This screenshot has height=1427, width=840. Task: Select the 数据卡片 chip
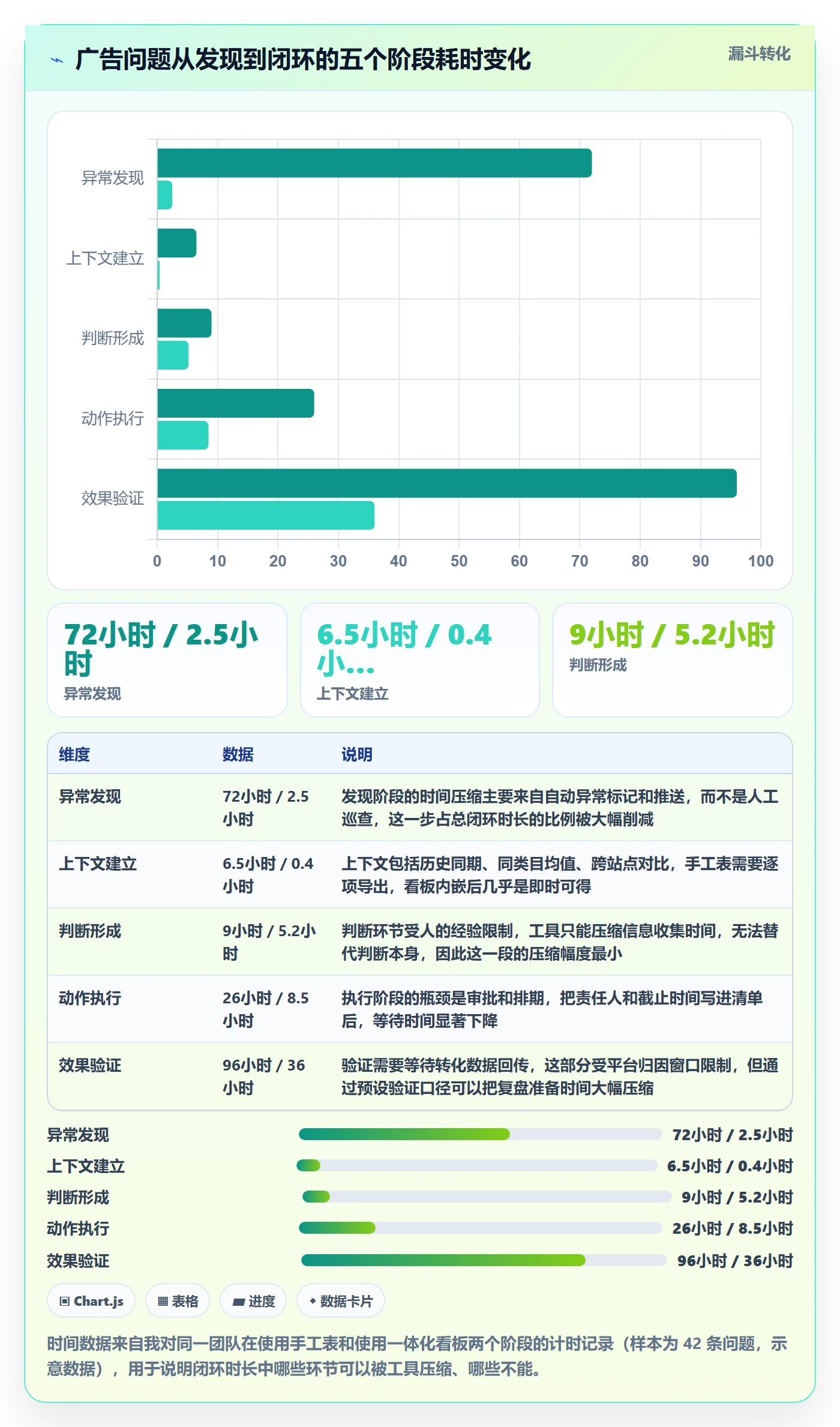(341, 1301)
